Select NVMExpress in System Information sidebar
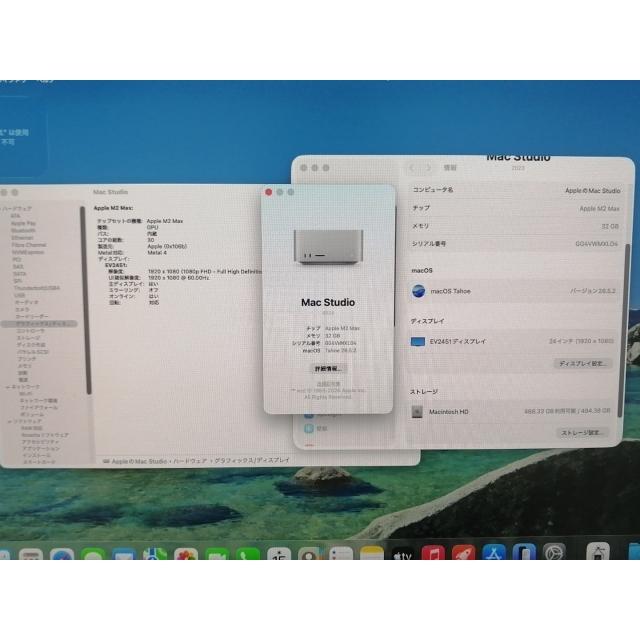Viewport: 640px width, 640px height. (x=27, y=252)
